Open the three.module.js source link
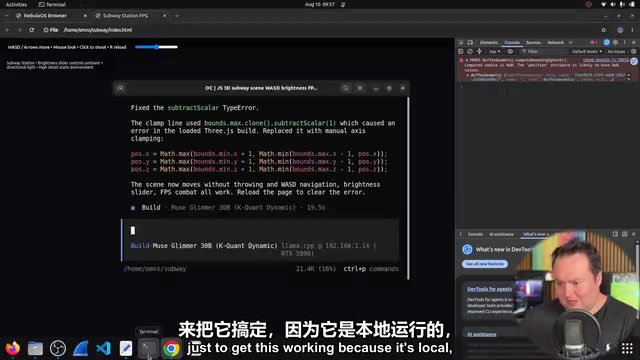Screen dimensions: 640x360 [x=606, y=60]
